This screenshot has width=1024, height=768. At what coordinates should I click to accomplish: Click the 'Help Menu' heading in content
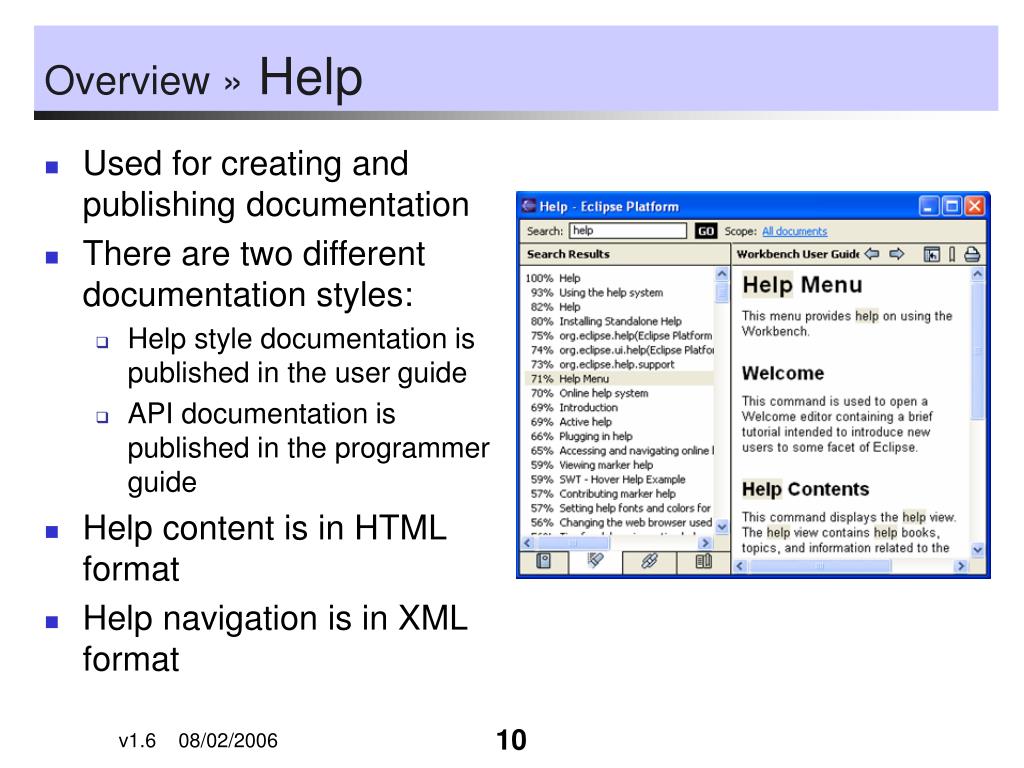click(802, 285)
